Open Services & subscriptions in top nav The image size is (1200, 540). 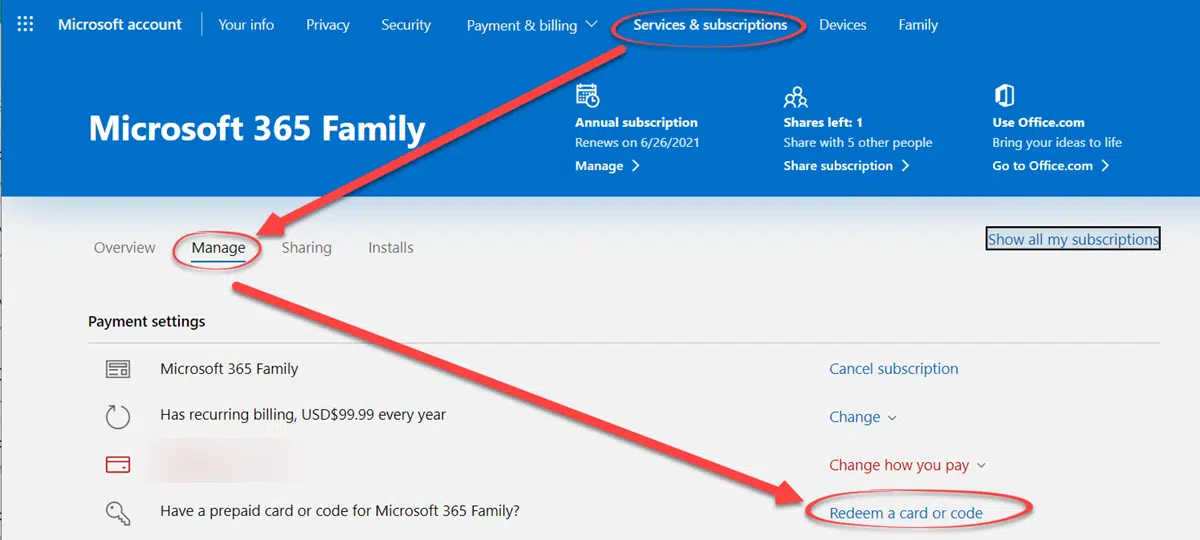coord(710,25)
